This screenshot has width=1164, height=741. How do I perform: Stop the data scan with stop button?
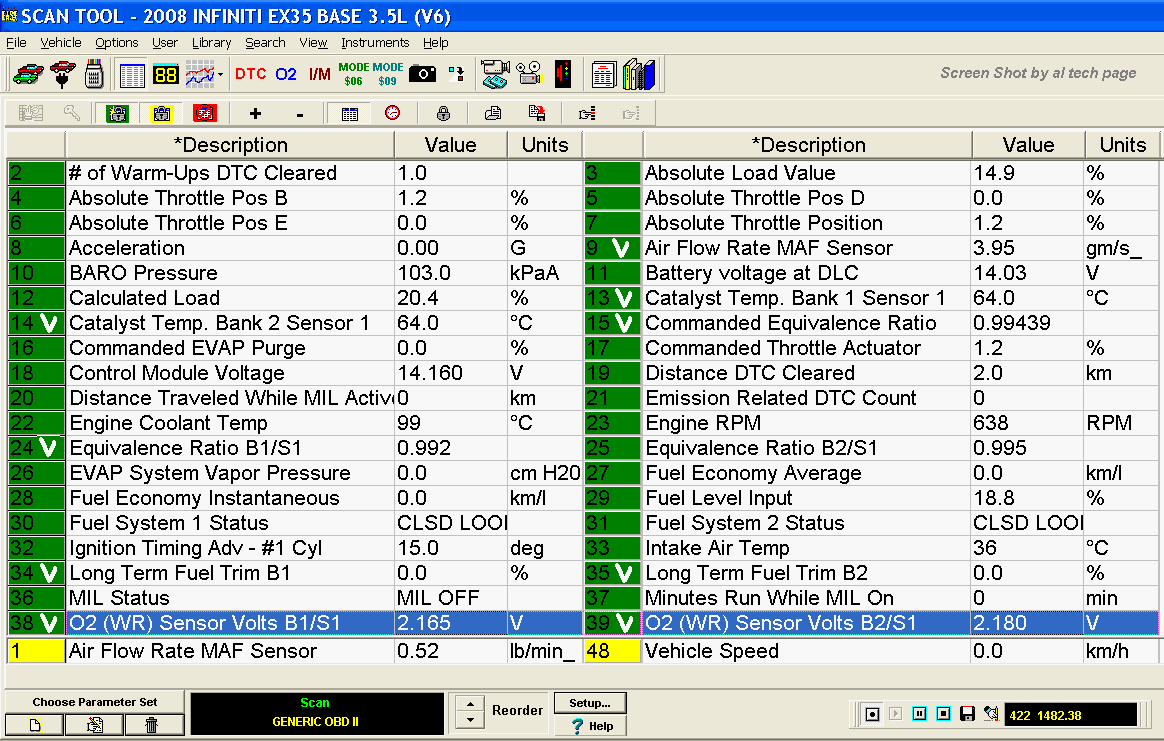point(943,714)
